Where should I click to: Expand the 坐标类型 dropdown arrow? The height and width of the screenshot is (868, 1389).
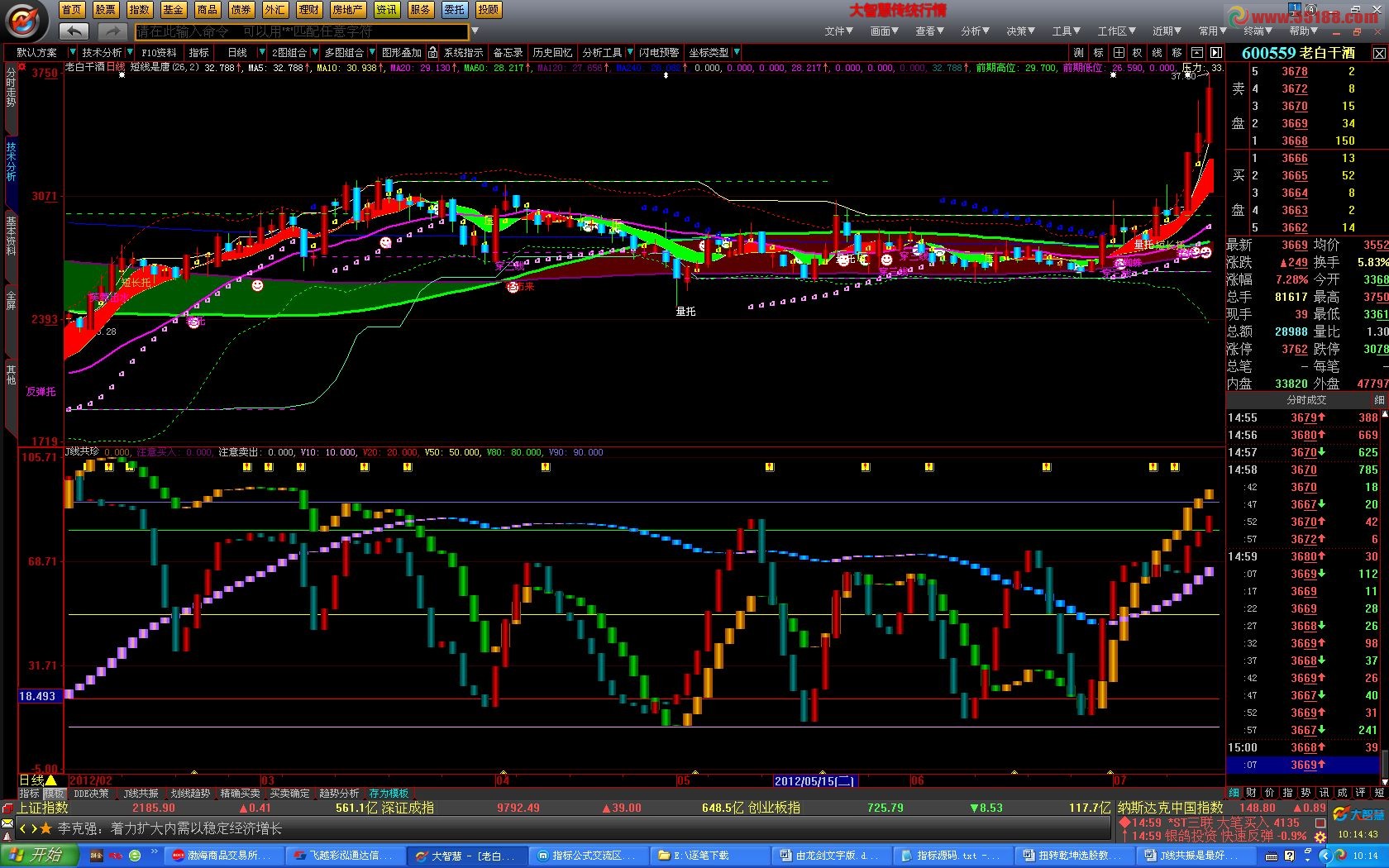(736, 52)
